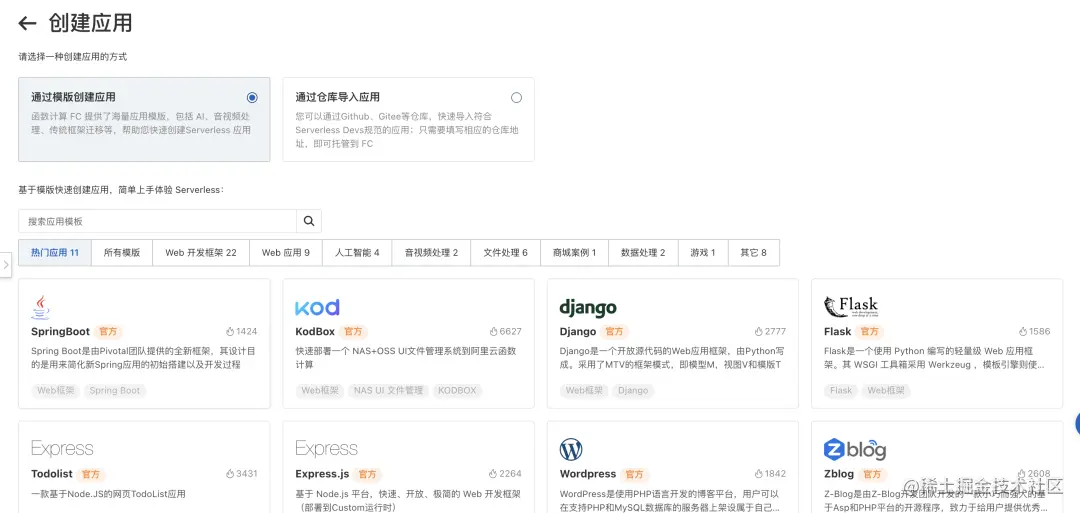Image resolution: width=1080 pixels, height=513 pixels.
Task: Switch to 热门应用 11 tab
Action: pos(55,253)
